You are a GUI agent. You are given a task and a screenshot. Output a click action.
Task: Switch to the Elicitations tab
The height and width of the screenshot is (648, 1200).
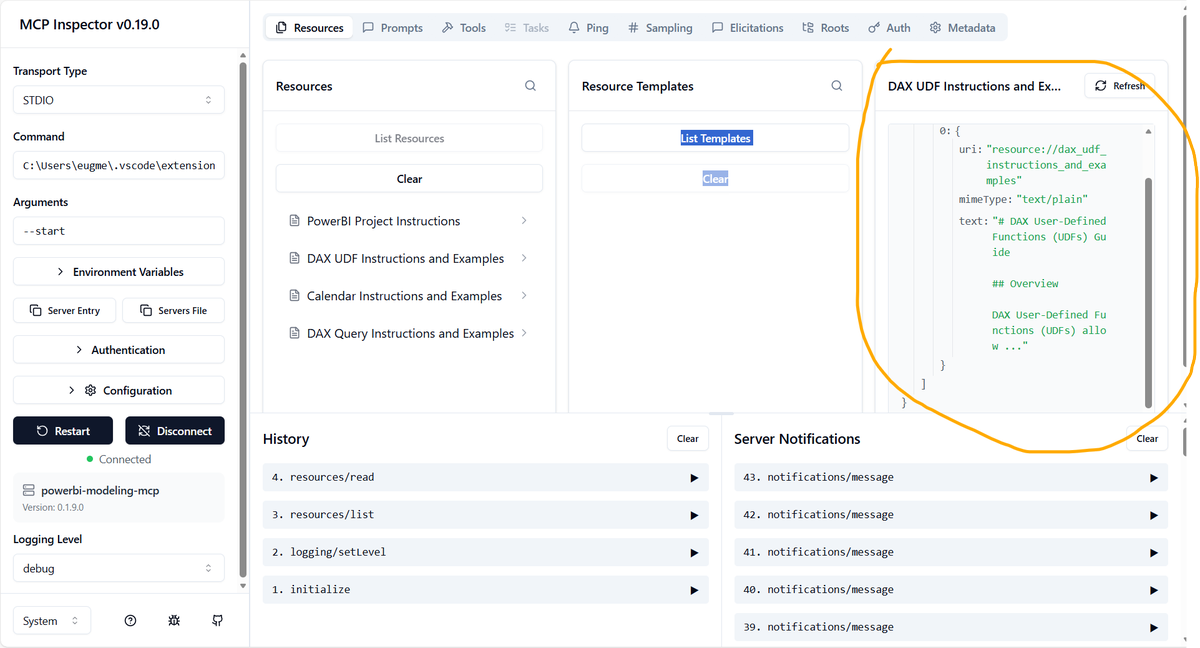coord(747,28)
